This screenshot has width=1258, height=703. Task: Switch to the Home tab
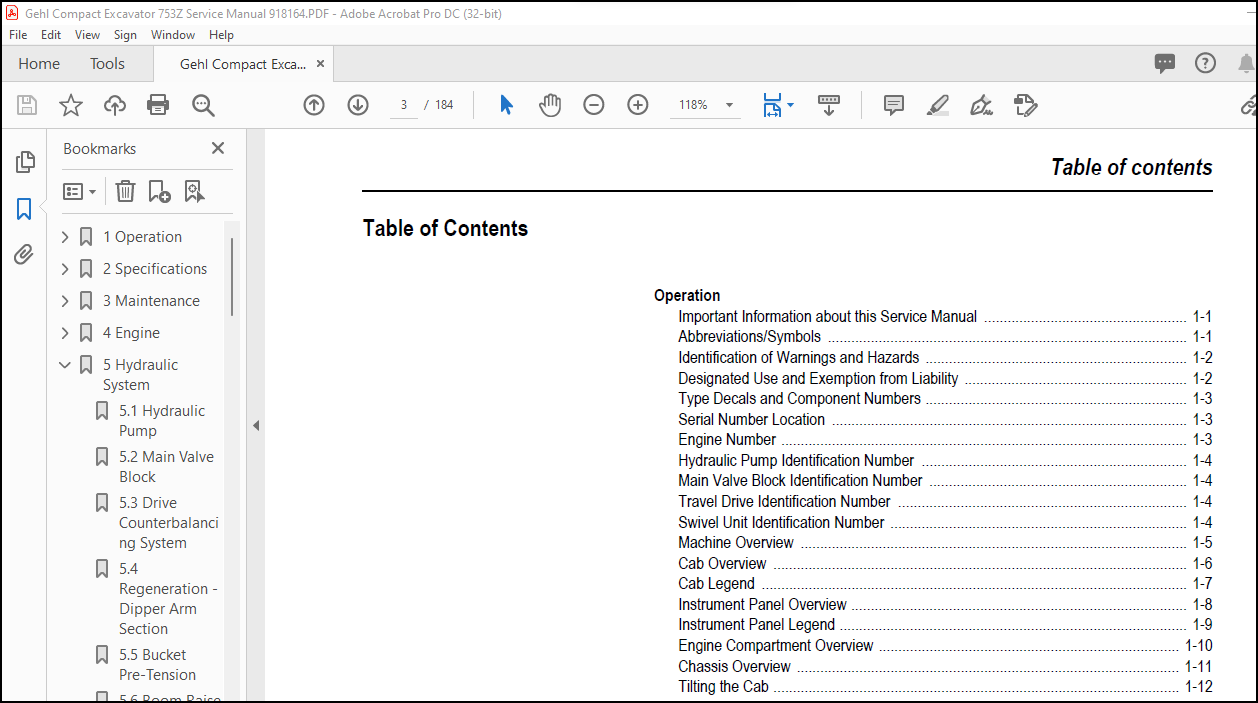coord(39,63)
